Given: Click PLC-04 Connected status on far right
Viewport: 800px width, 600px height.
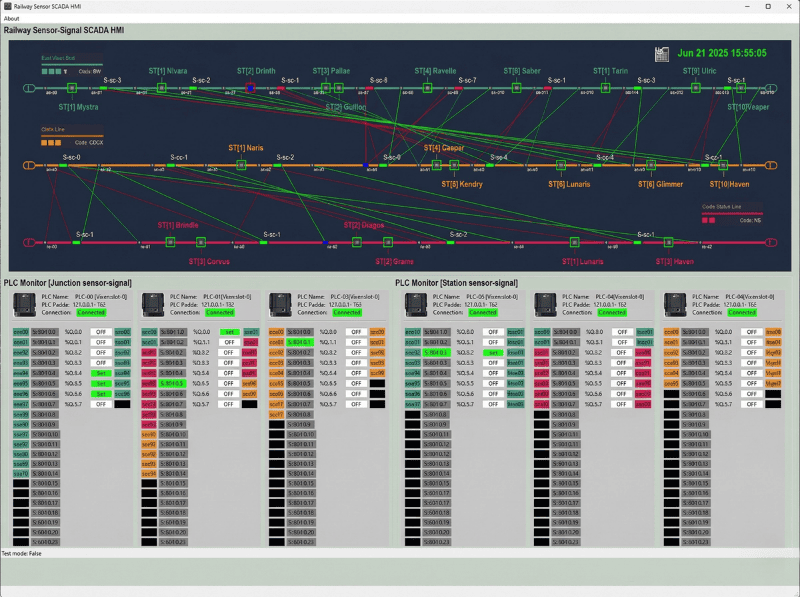Looking at the screenshot, I should pyautogui.click(x=741, y=312).
